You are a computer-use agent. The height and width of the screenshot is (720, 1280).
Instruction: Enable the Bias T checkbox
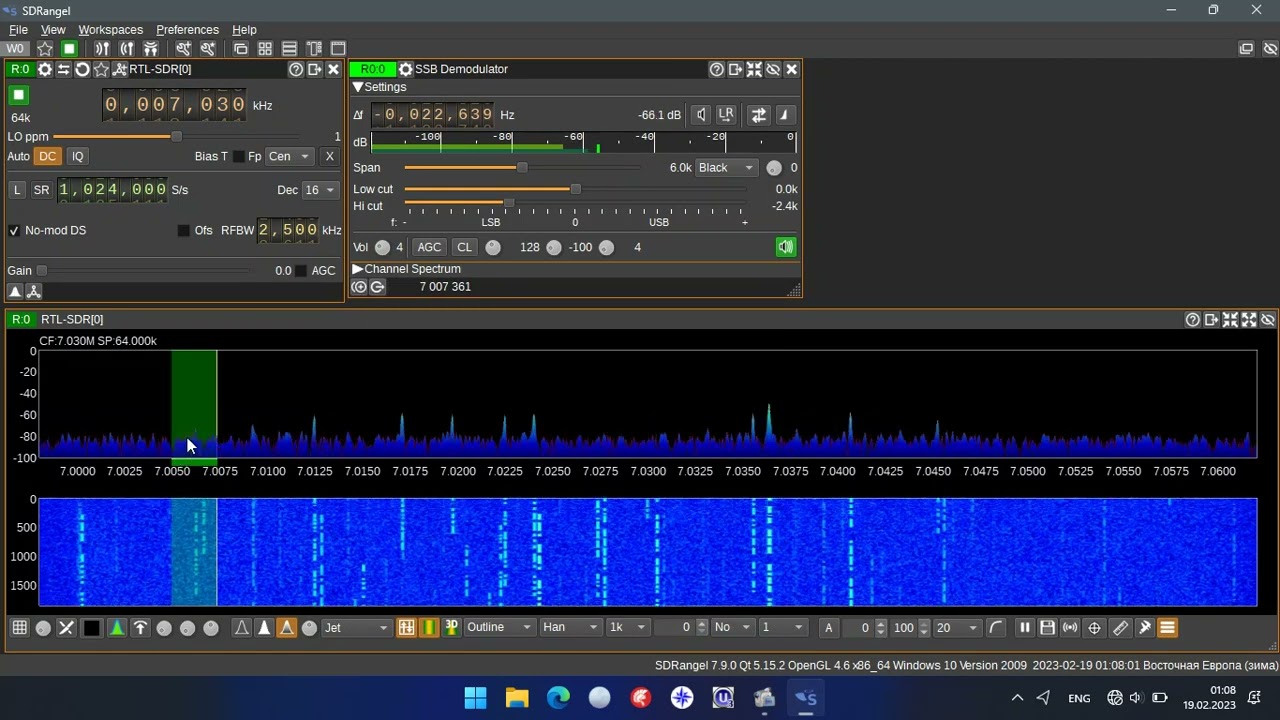(x=238, y=157)
